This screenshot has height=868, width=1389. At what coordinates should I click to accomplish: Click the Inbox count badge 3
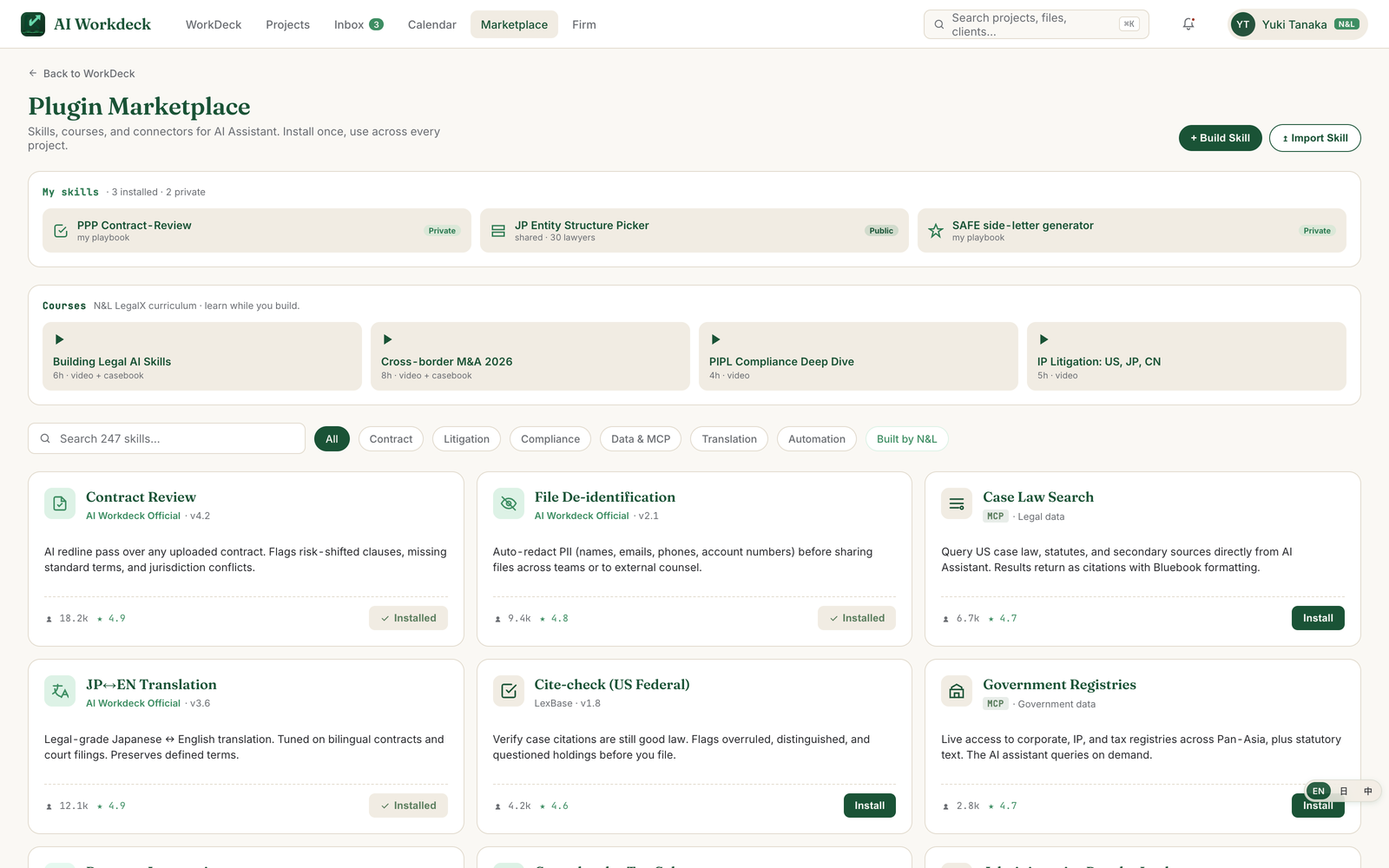(376, 24)
